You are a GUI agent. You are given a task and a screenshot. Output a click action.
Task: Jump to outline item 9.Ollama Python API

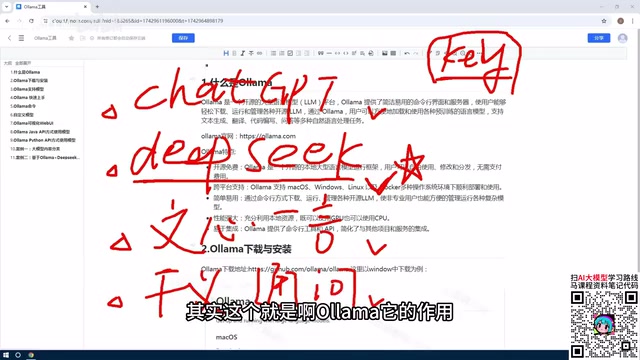pyautogui.click(x=43, y=140)
